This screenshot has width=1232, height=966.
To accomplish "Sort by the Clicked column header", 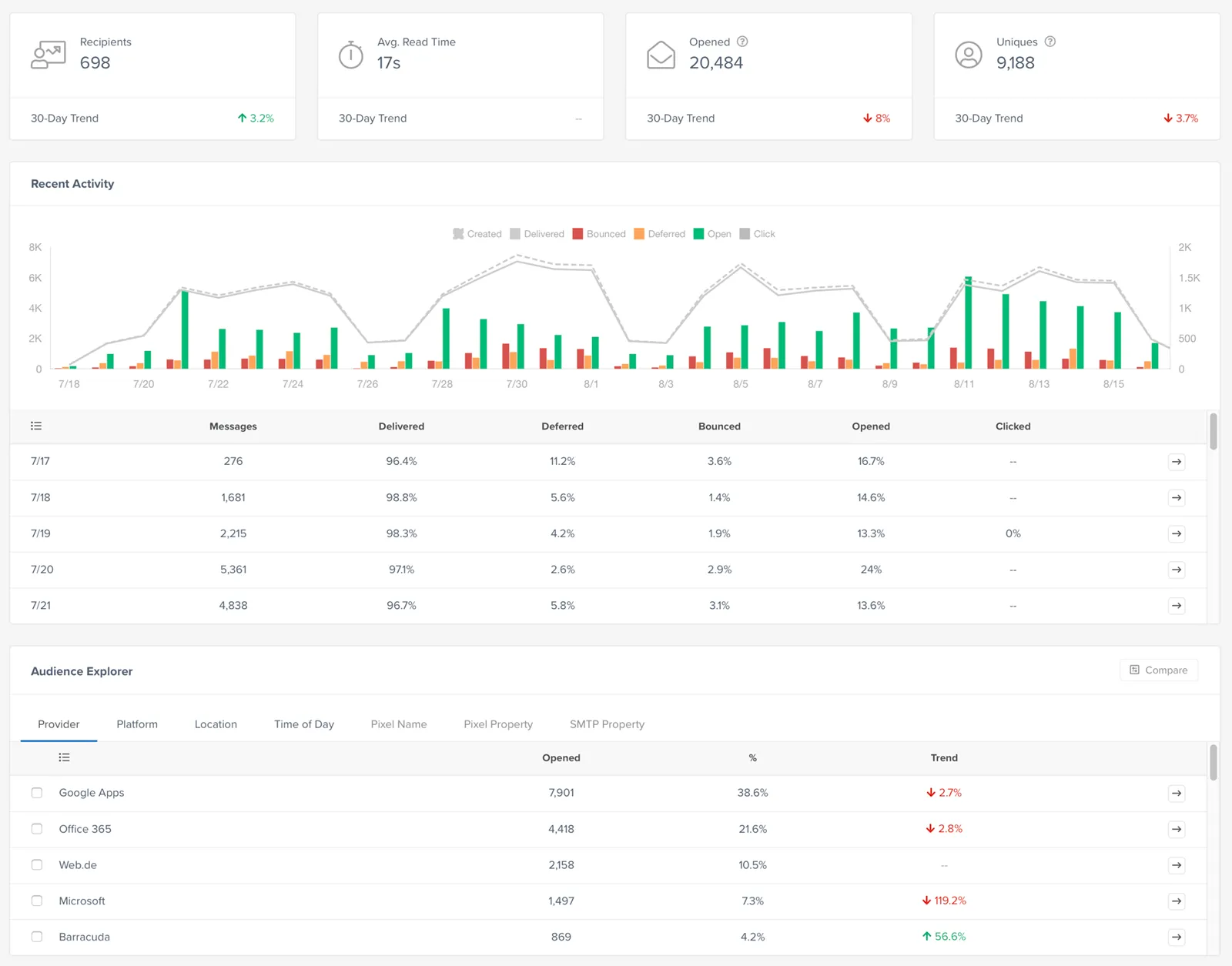I will [x=1013, y=426].
